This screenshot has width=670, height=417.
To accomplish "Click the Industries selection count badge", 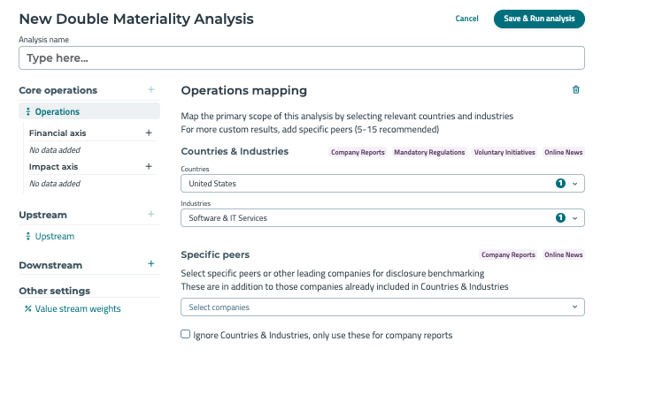I will point(560,218).
